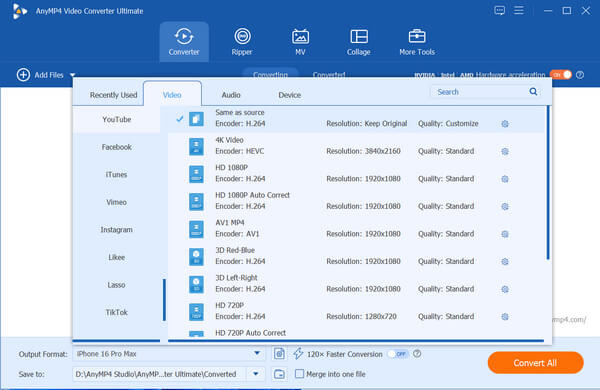Choose the HD 1080P Auto Correct preset
Viewport: 600px width, 390px height.
(356, 201)
